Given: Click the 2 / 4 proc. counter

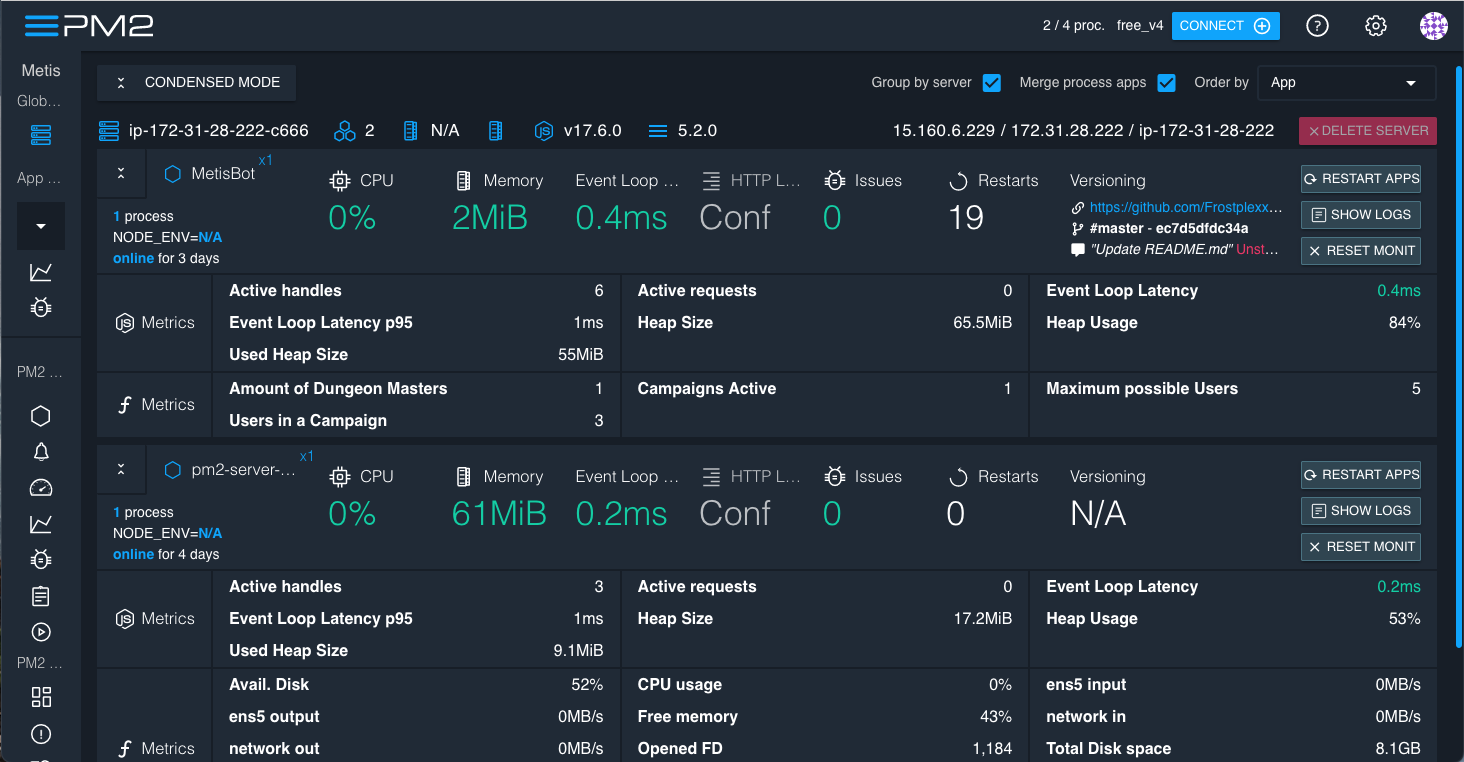Looking at the screenshot, I should tap(1075, 26).
